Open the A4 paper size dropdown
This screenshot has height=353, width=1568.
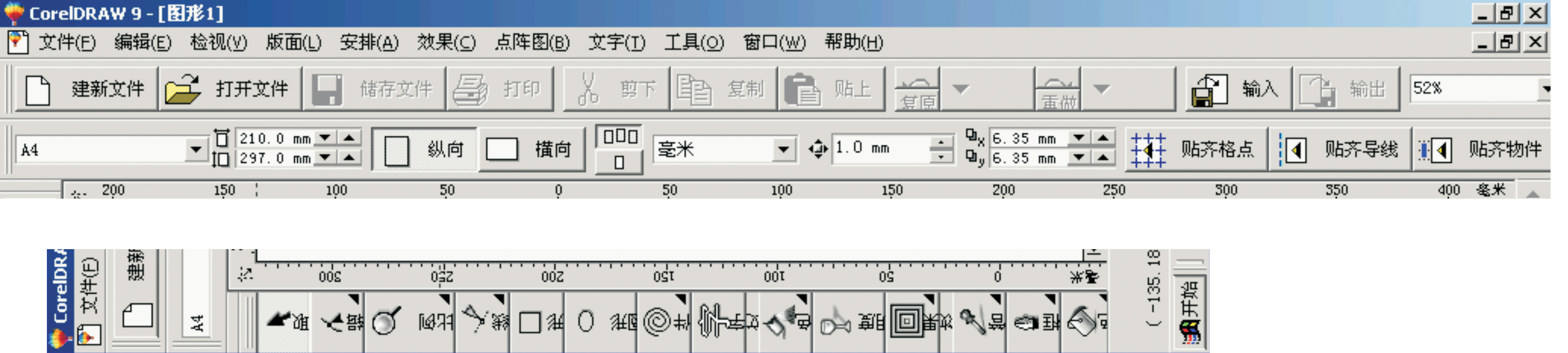tap(196, 149)
